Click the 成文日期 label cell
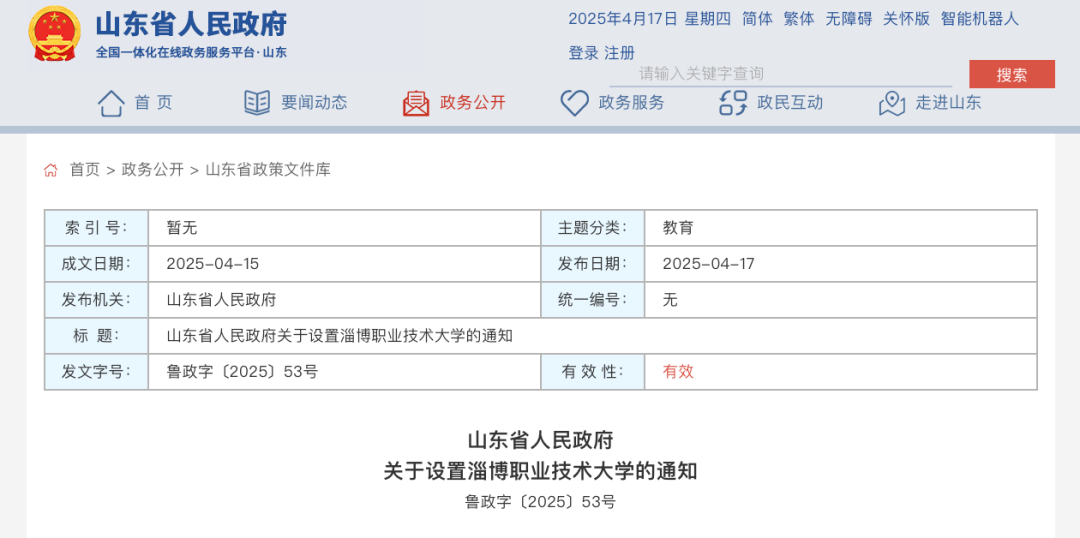Image resolution: width=1080 pixels, height=538 pixels. (x=96, y=264)
